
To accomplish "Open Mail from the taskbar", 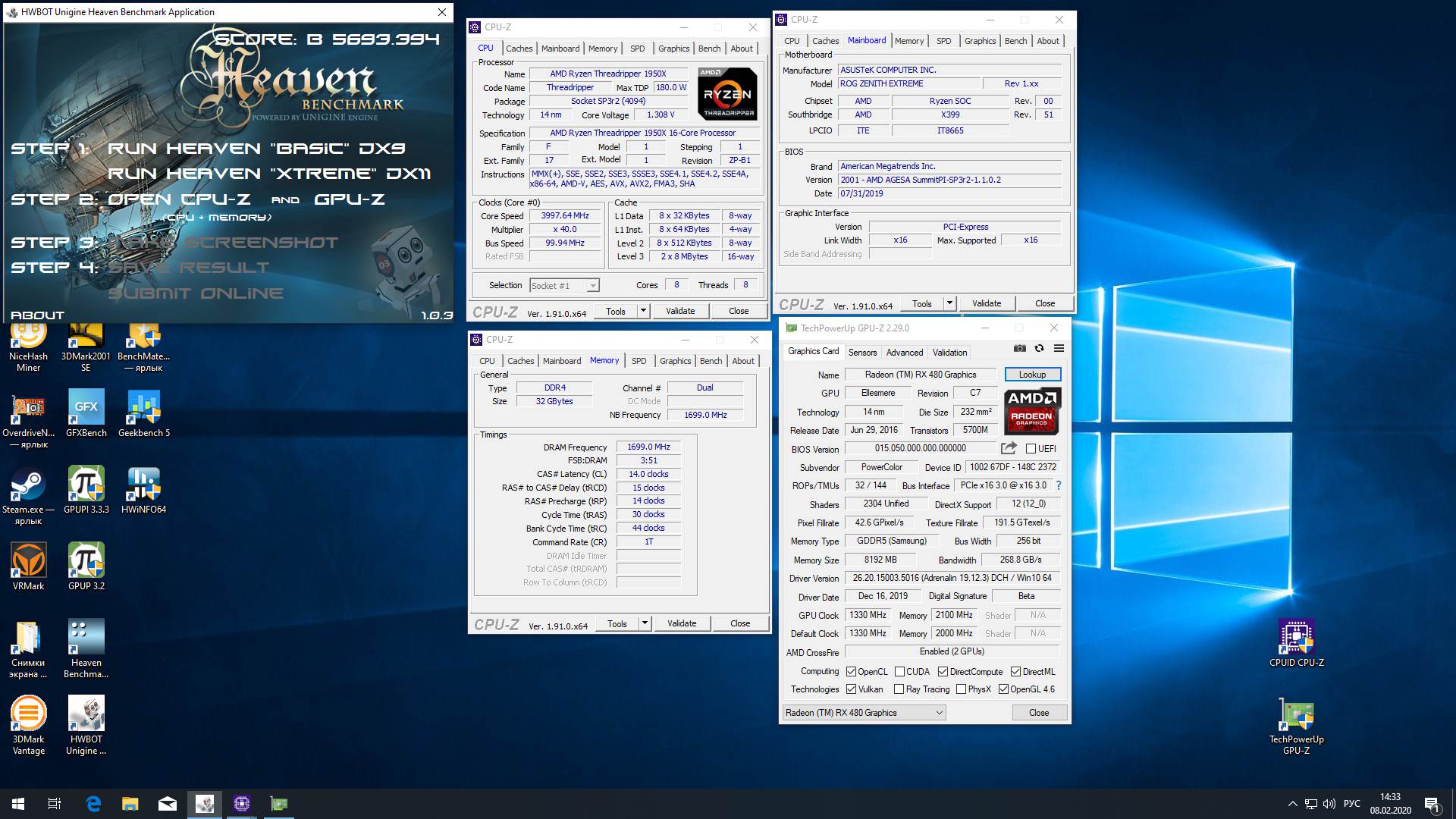I will 168,804.
